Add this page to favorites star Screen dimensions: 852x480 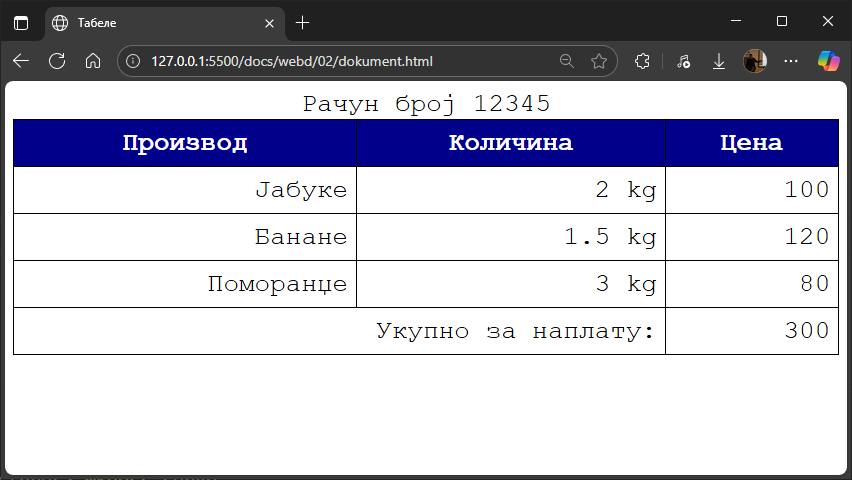pyautogui.click(x=599, y=61)
